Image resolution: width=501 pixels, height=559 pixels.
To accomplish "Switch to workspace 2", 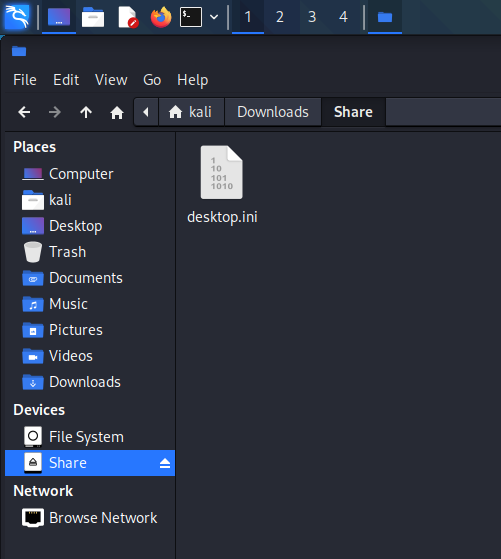I will [x=280, y=17].
